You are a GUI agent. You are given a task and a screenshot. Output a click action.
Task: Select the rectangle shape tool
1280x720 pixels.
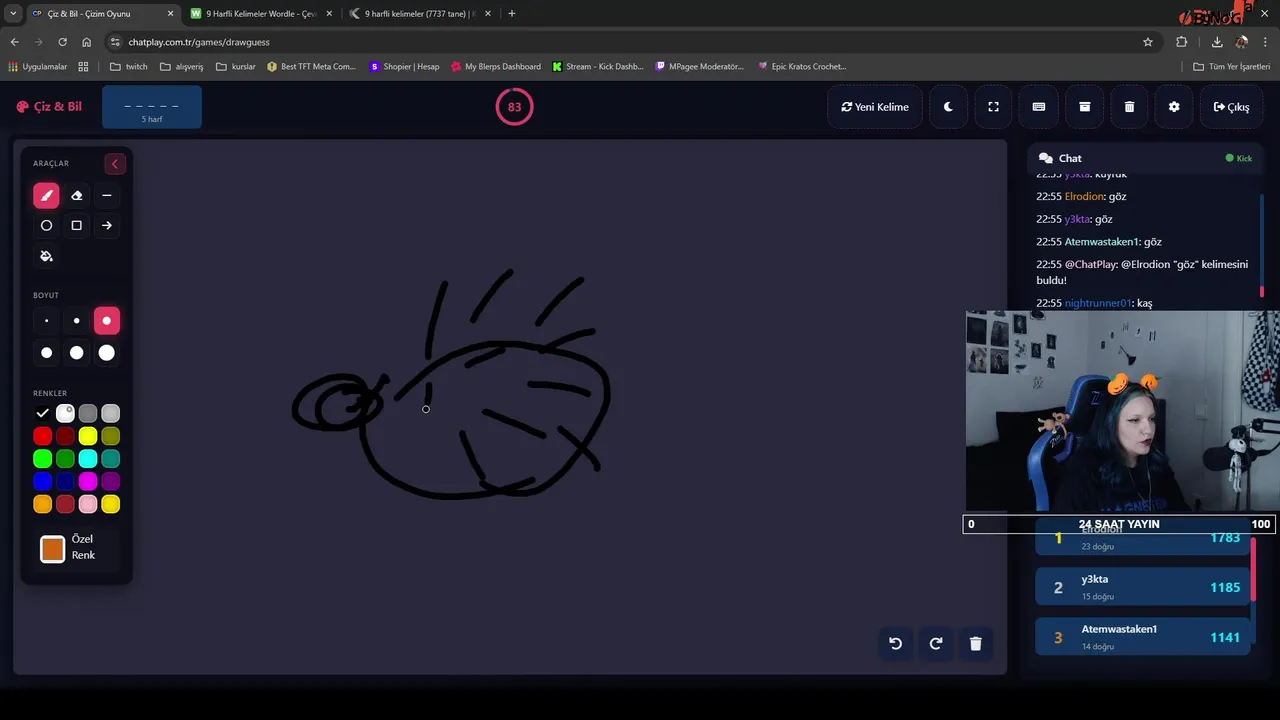76,226
